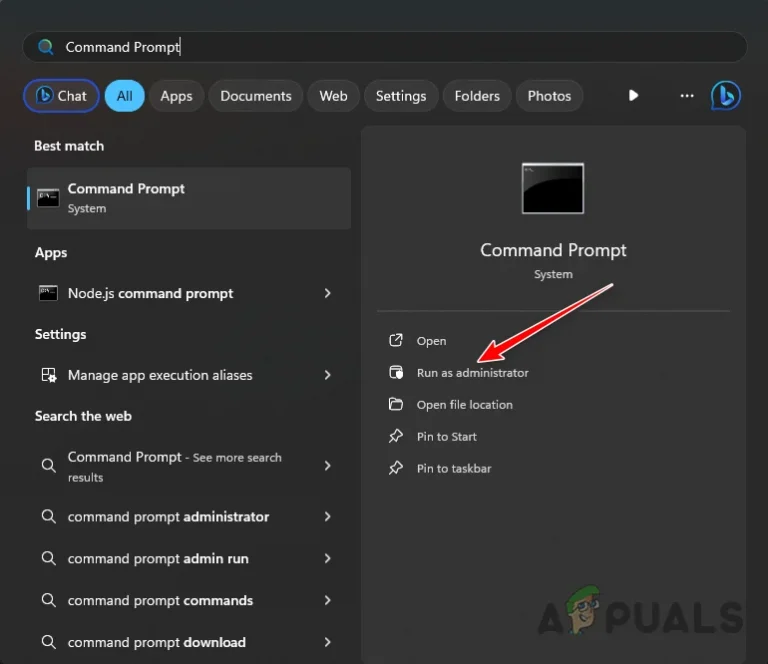Viewport: 768px width, 664px height.
Task: Open the Chat tab with Bing
Action: click(61, 96)
